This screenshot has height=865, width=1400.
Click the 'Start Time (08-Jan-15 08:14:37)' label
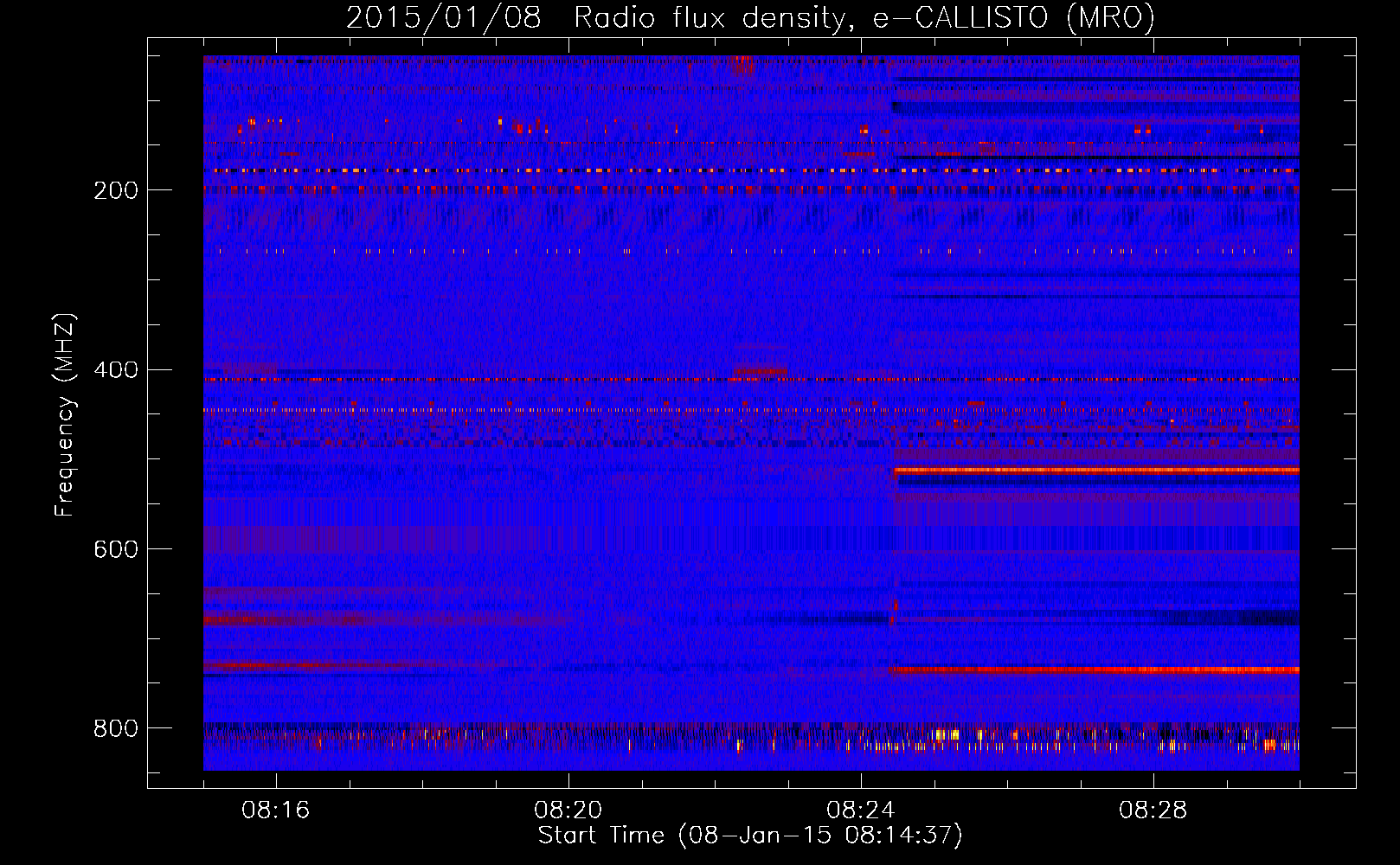750,836
